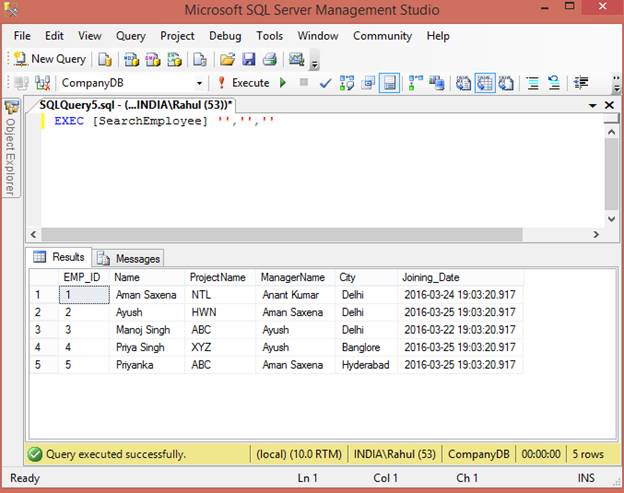Click the New Query toolbar button

(x=50, y=59)
